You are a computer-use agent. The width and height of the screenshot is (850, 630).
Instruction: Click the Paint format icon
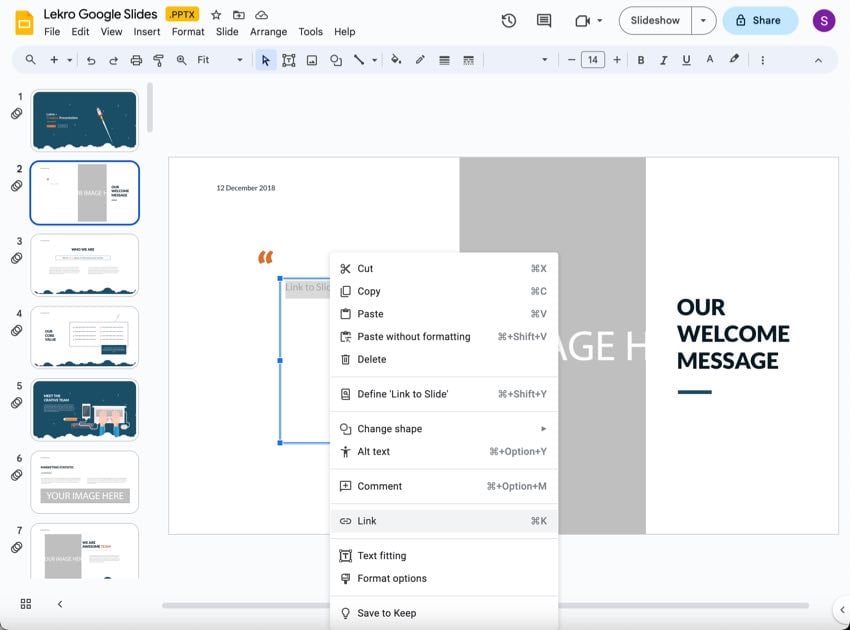157,60
